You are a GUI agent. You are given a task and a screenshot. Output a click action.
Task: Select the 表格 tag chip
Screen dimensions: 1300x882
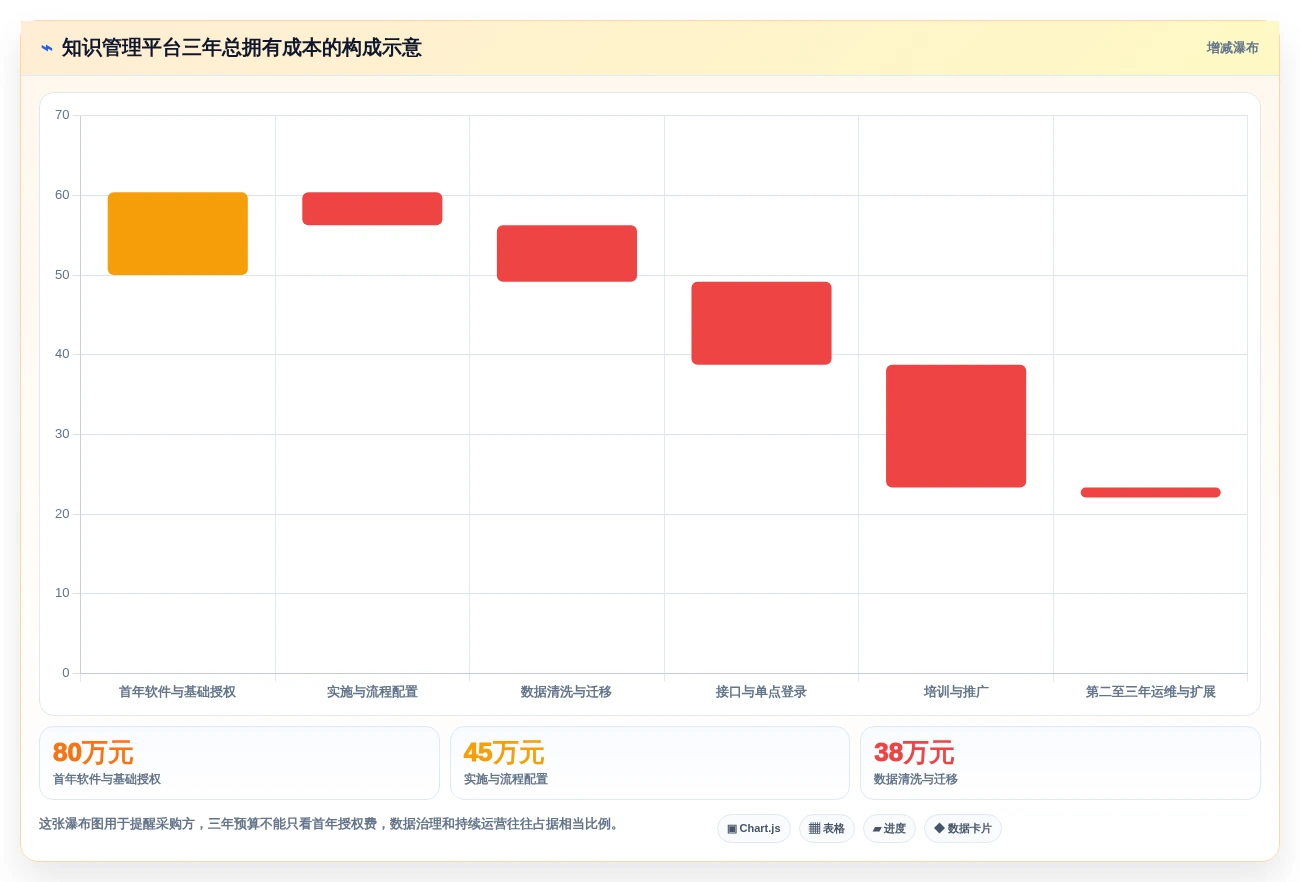pos(826,828)
